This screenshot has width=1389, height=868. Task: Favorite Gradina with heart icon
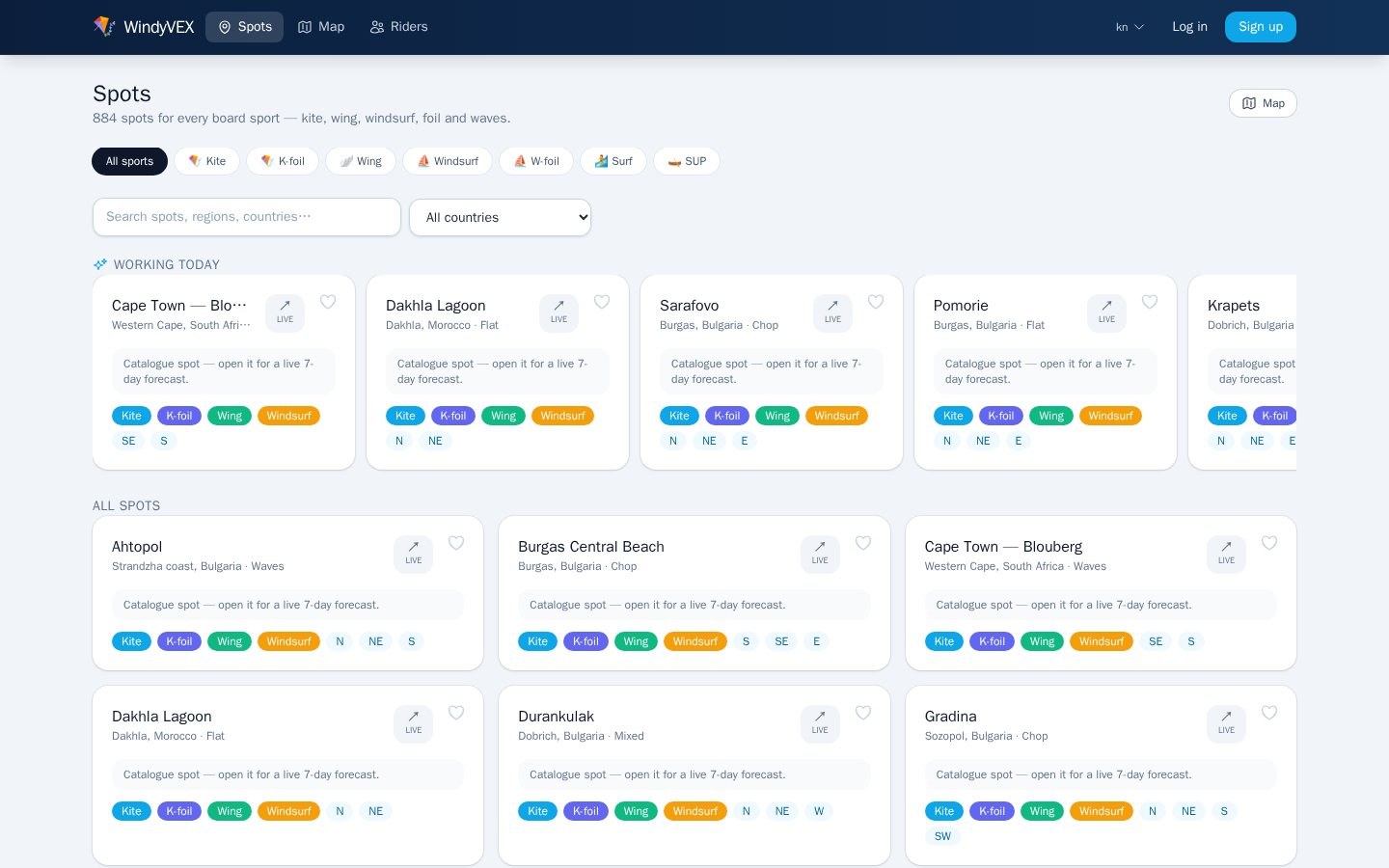pos(1269,713)
